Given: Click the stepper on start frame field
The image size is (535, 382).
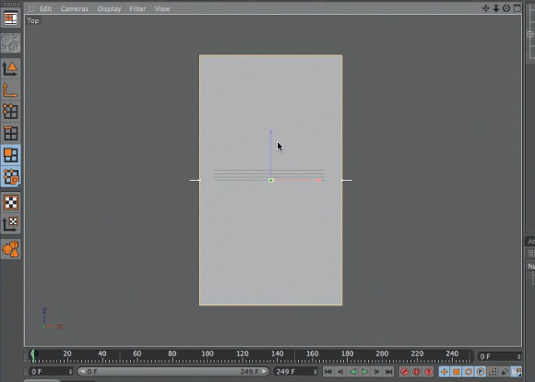Looking at the screenshot, I should click(x=70, y=371).
